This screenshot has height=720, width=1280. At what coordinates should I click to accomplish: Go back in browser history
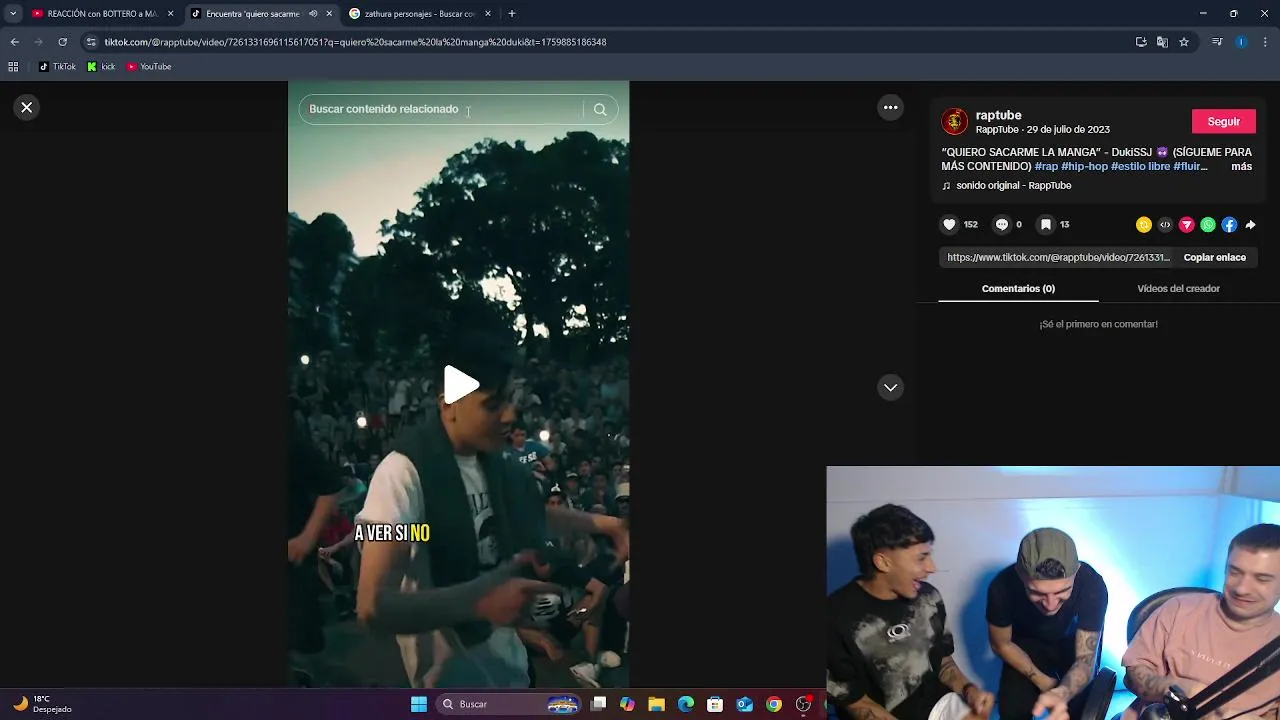(14, 42)
